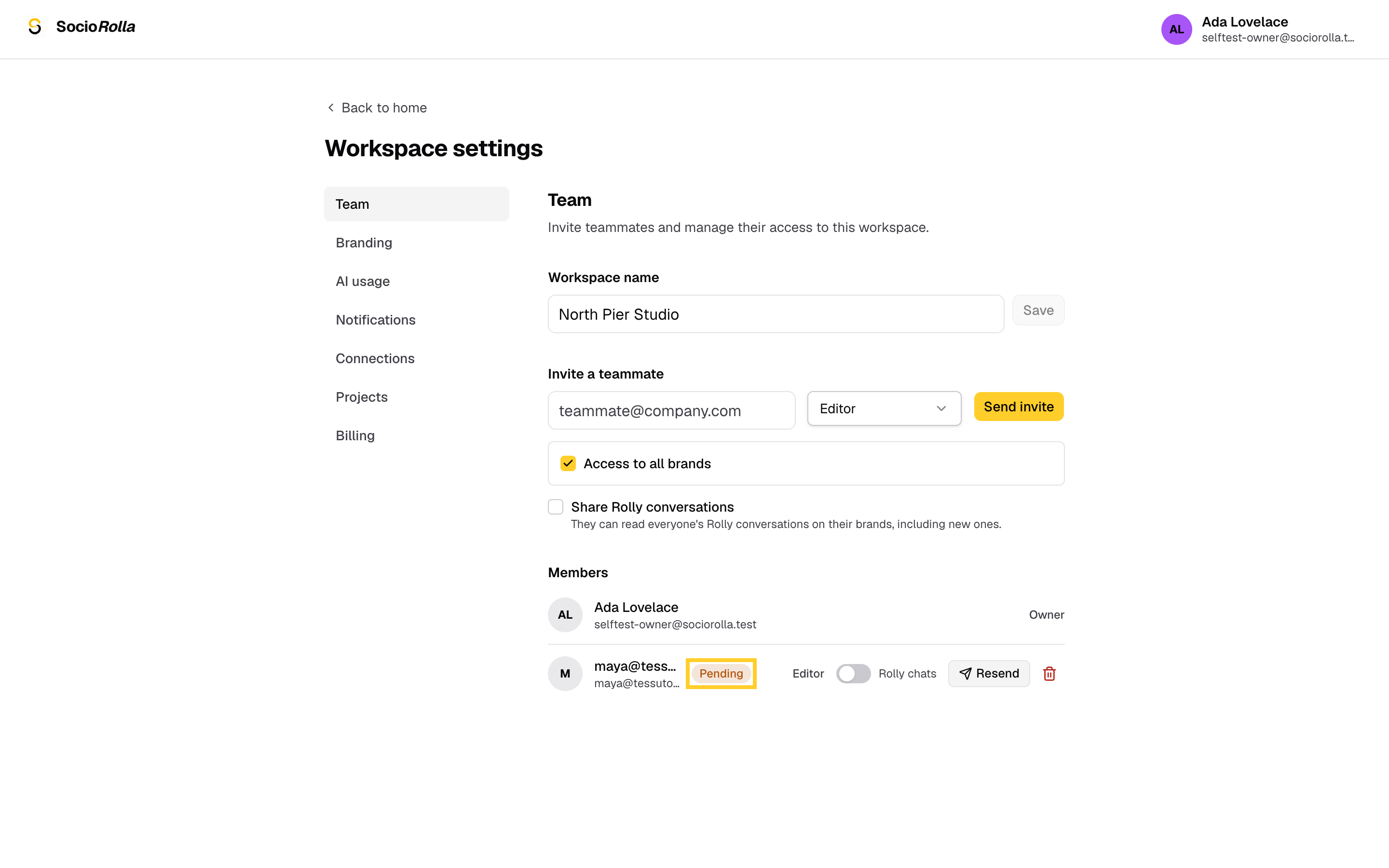The image size is (1389, 868).
Task: Check Share Rolly conversations
Action: (555, 507)
